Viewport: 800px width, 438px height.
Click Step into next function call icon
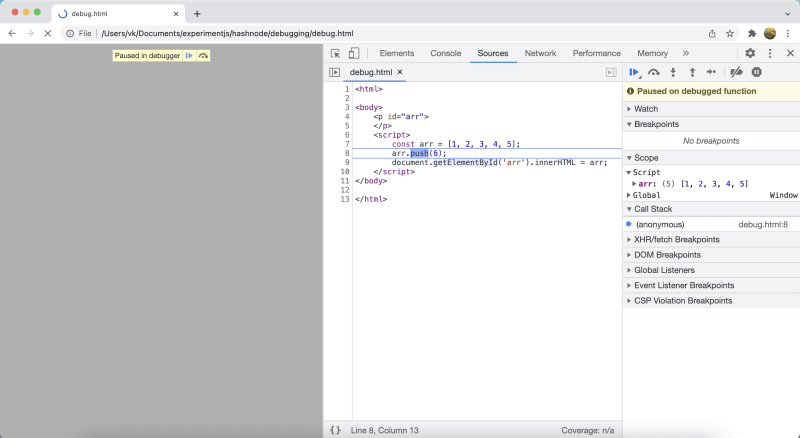pyautogui.click(x=673, y=72)
